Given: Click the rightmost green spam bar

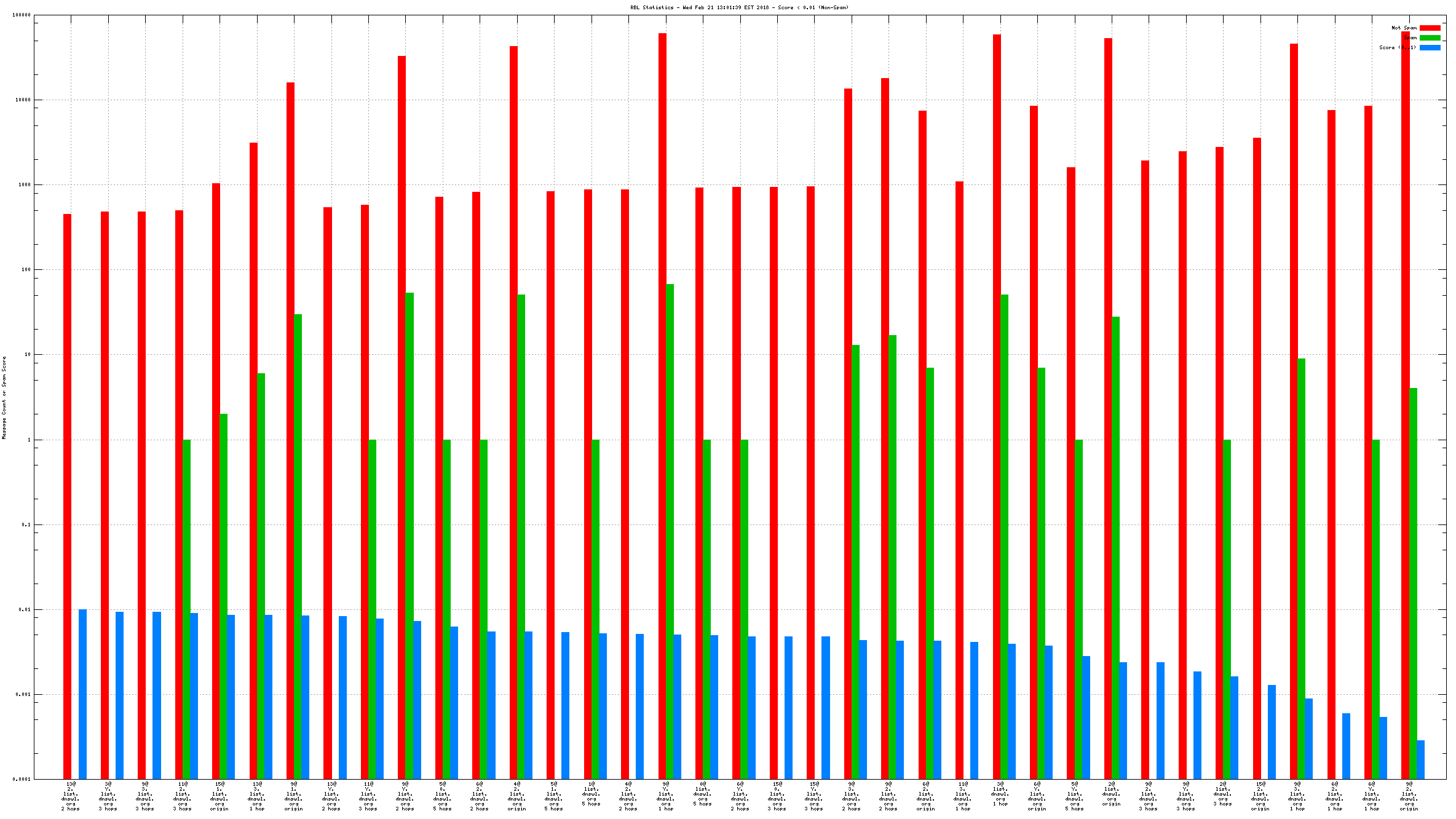Looking at the screenshot, I should (1413, 583).
